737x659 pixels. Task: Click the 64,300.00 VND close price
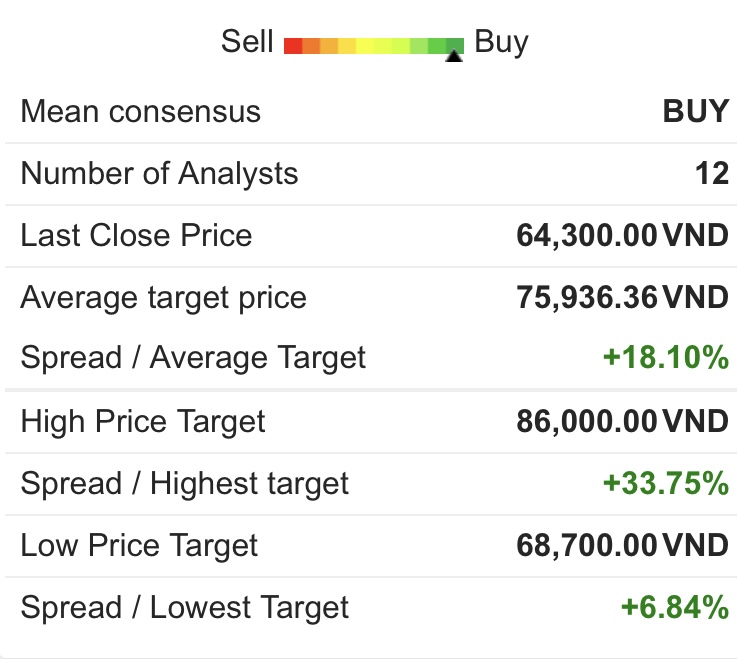tap(622, 235)
